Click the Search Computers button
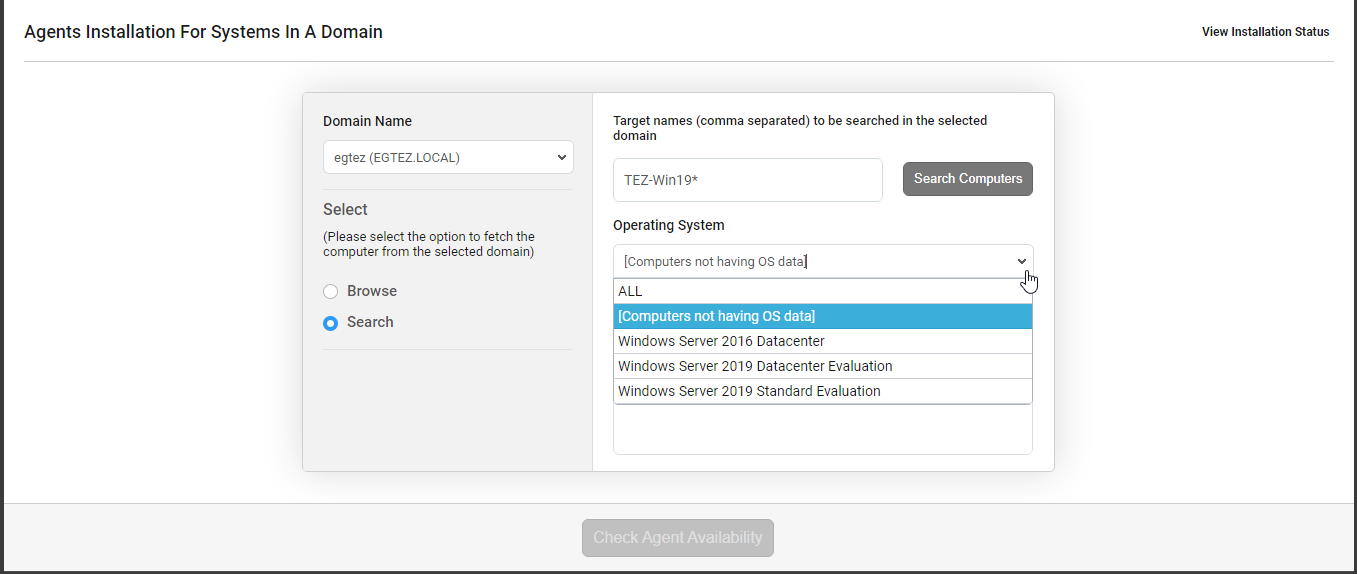Viewport: 1357px width, 574px height. [968, 179]
